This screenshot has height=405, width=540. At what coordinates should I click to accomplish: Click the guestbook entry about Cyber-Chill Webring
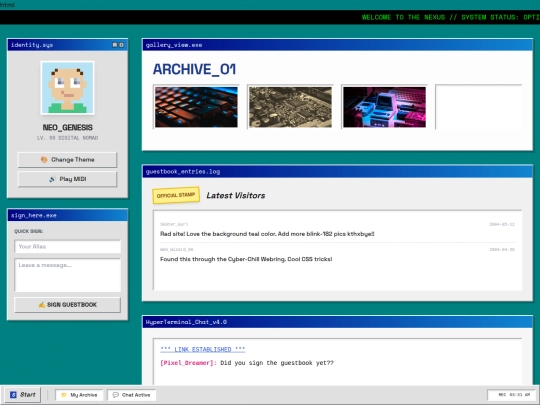pyautogui.click(x=246, y=259)
